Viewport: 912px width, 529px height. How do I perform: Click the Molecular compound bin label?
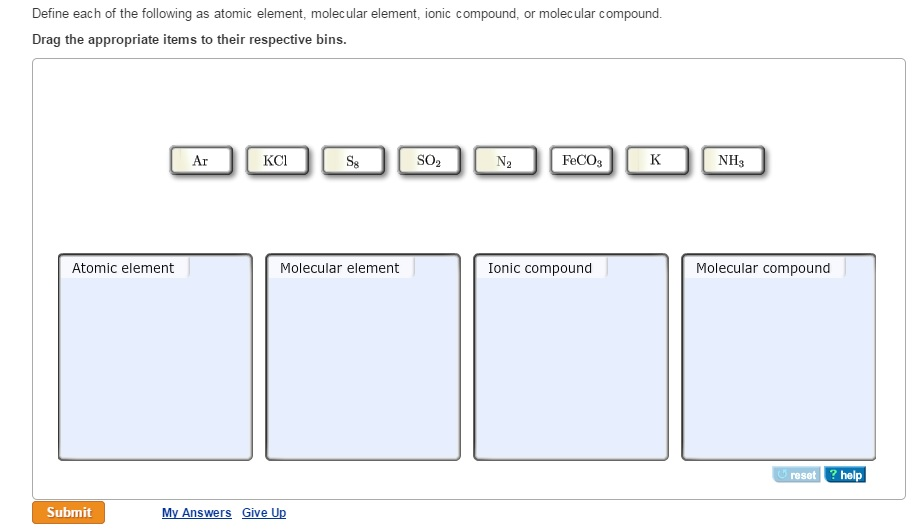(x=763, y=268)
